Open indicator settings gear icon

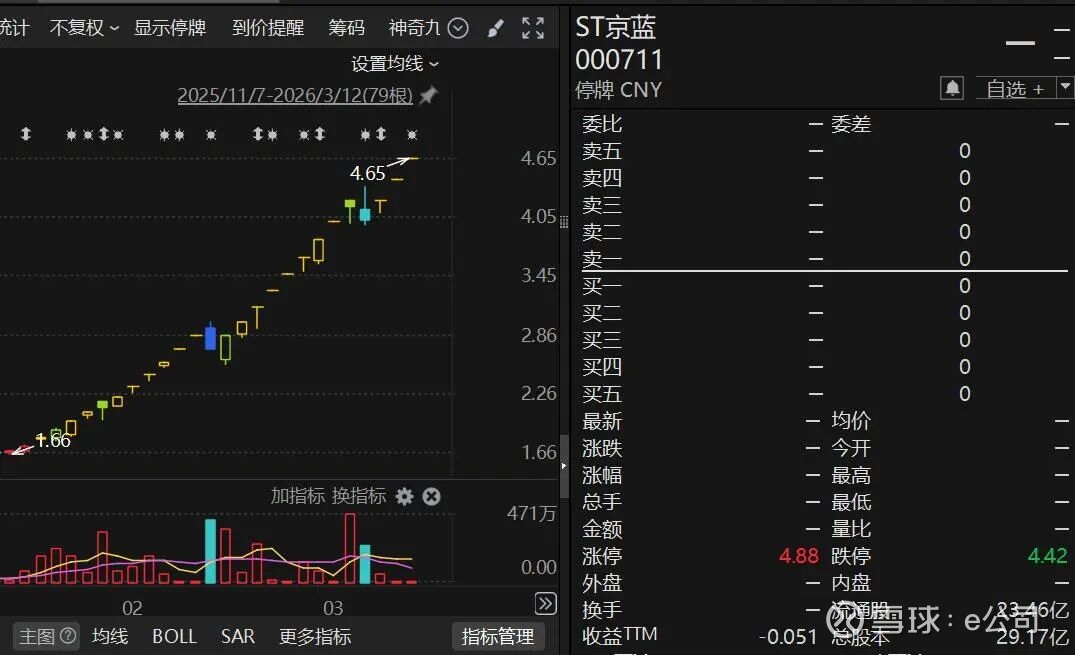[x=404, y=497]
